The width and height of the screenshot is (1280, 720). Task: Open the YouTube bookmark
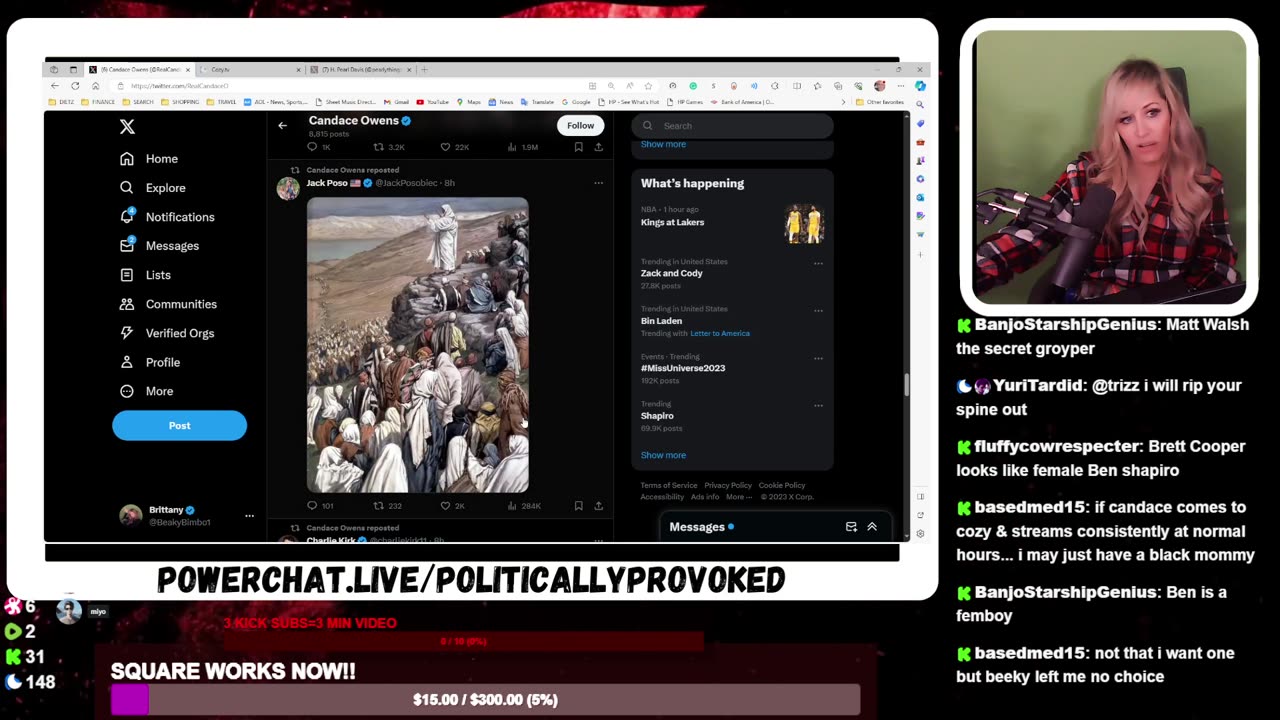(433, 102)
